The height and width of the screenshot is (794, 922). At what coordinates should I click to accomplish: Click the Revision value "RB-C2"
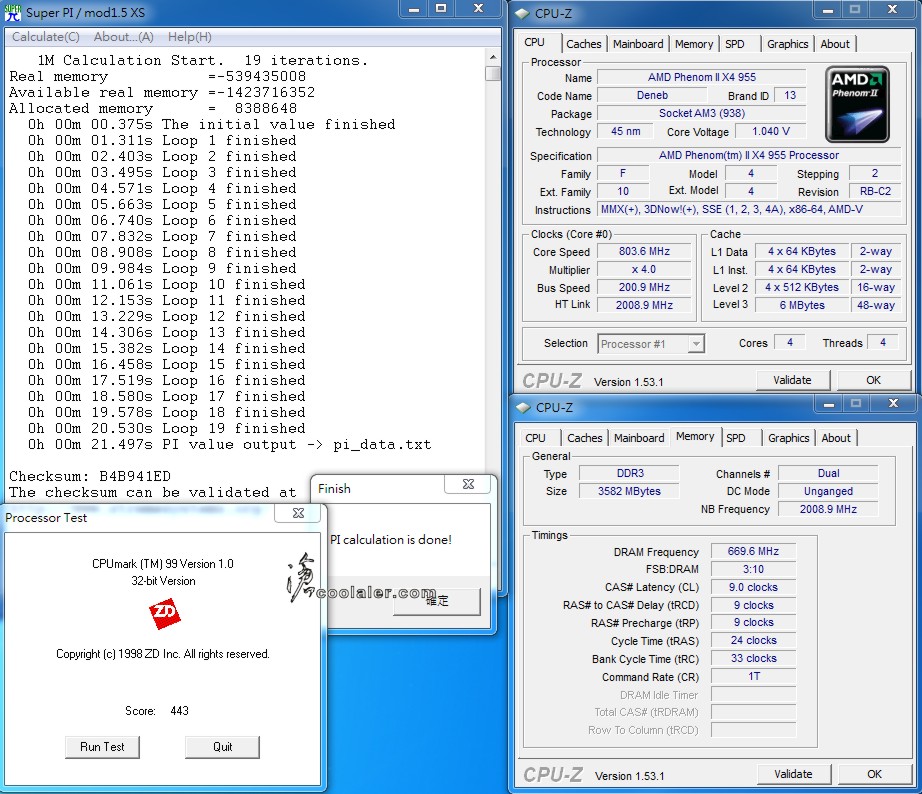(x=875, y=192)
